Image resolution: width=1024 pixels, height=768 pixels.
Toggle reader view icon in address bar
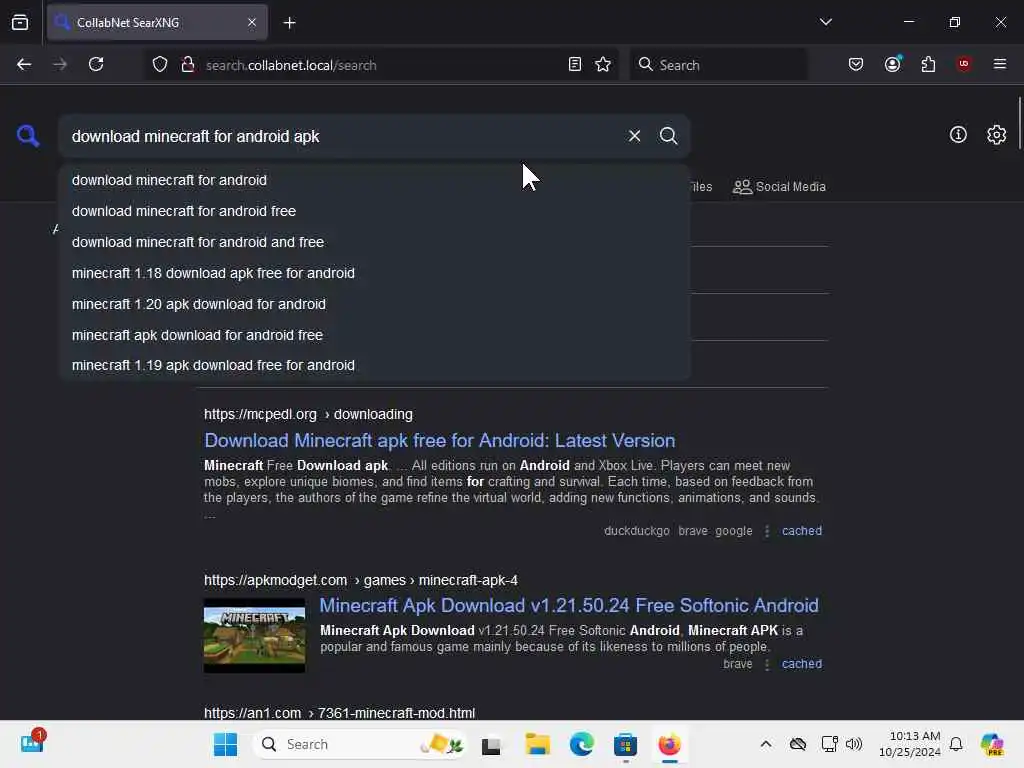(575, 65)
